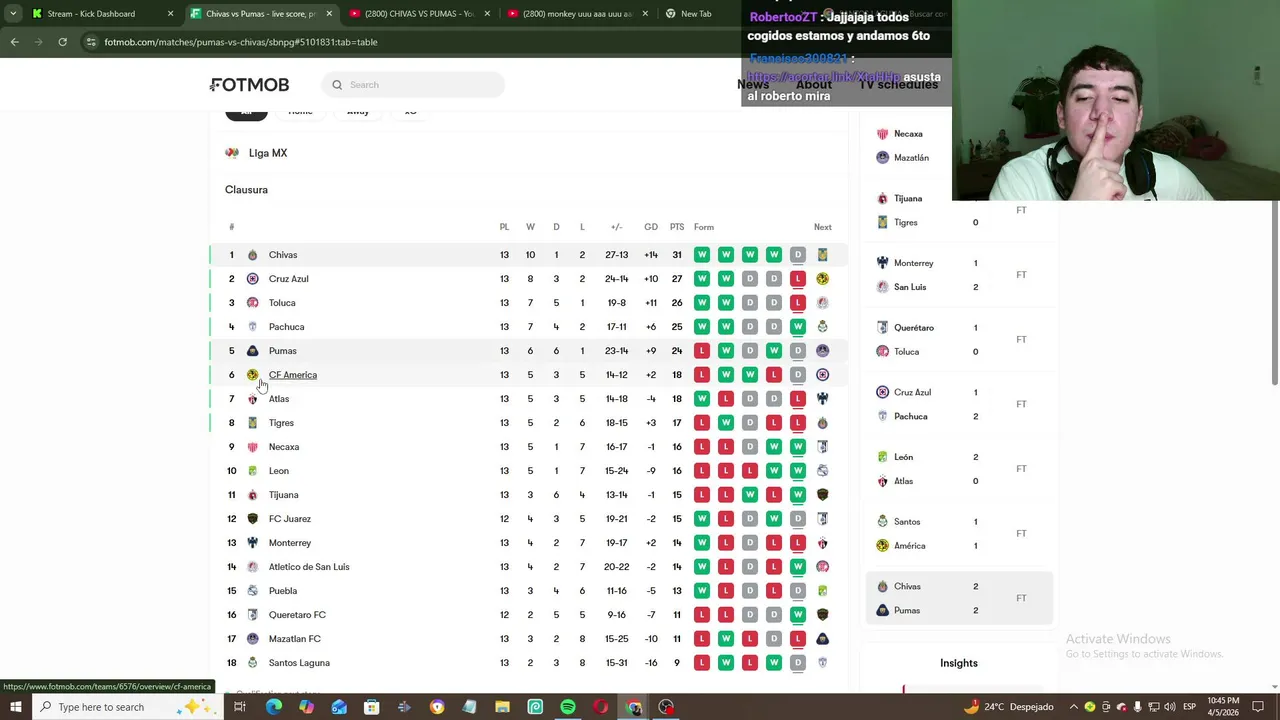Click the Windows taskbar search box
Screen dimensions: 1280x720
pyautogui.click(x=128, y=707)
